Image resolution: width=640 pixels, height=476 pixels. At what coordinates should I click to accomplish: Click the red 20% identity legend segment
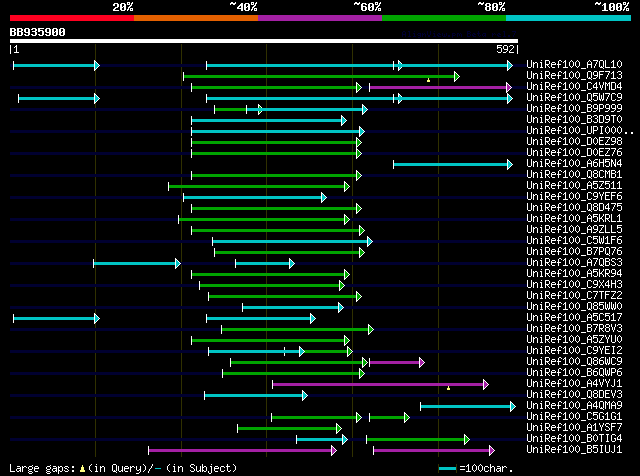click(x=72, y=18)
